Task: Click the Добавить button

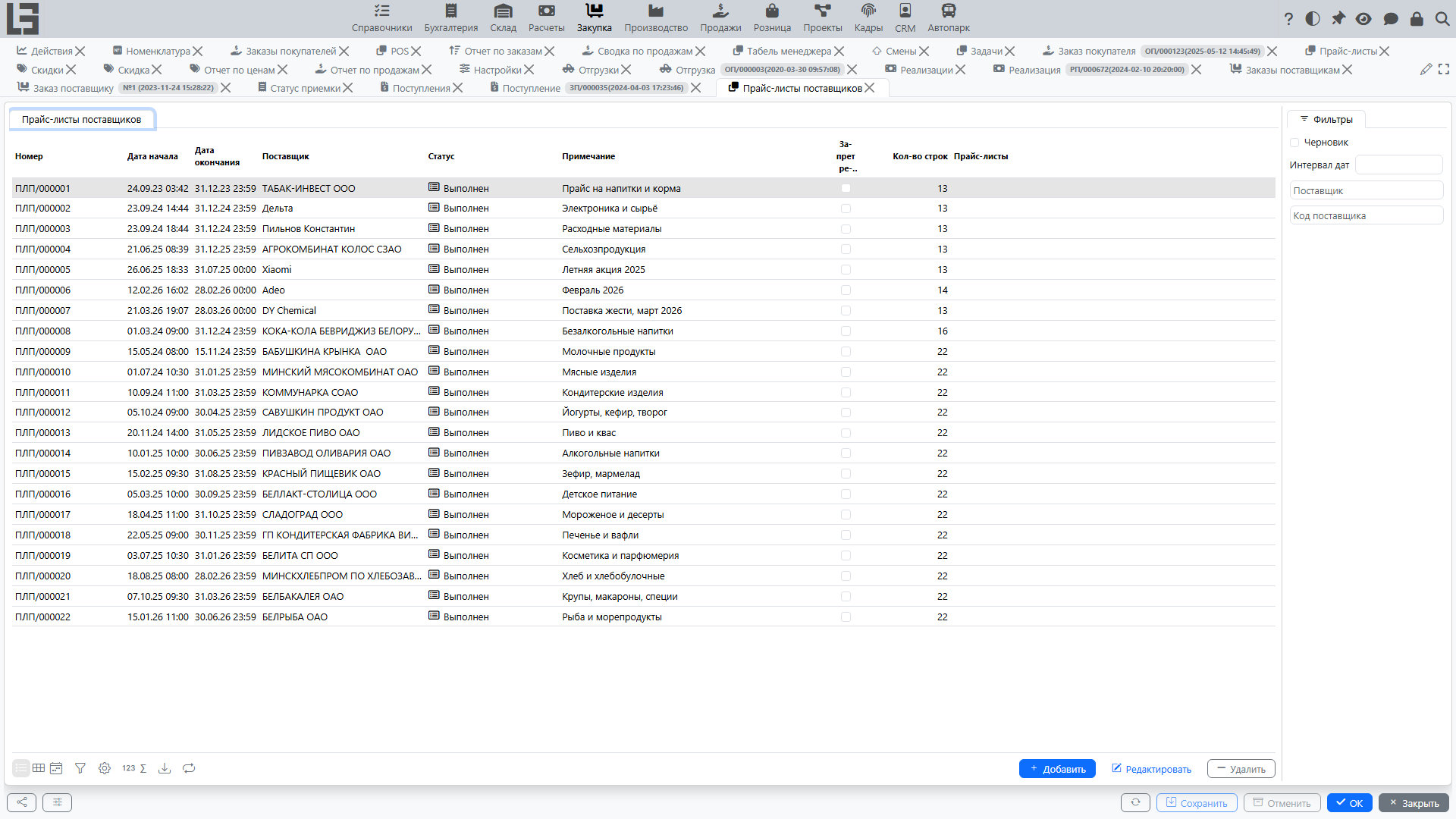Action: (x=1057, y=769)
